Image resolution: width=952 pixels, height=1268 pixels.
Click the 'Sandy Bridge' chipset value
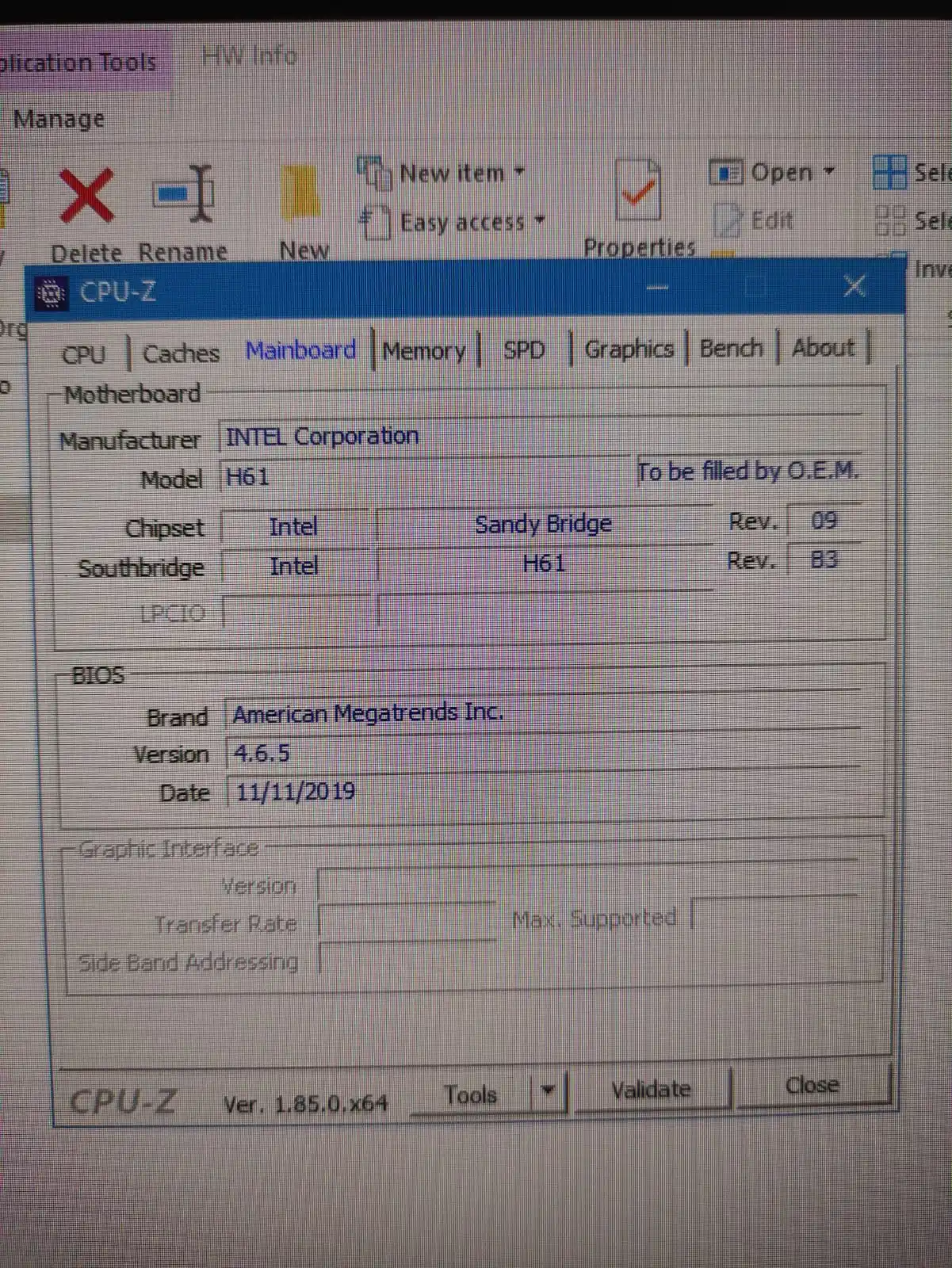(x=544, y=524)
